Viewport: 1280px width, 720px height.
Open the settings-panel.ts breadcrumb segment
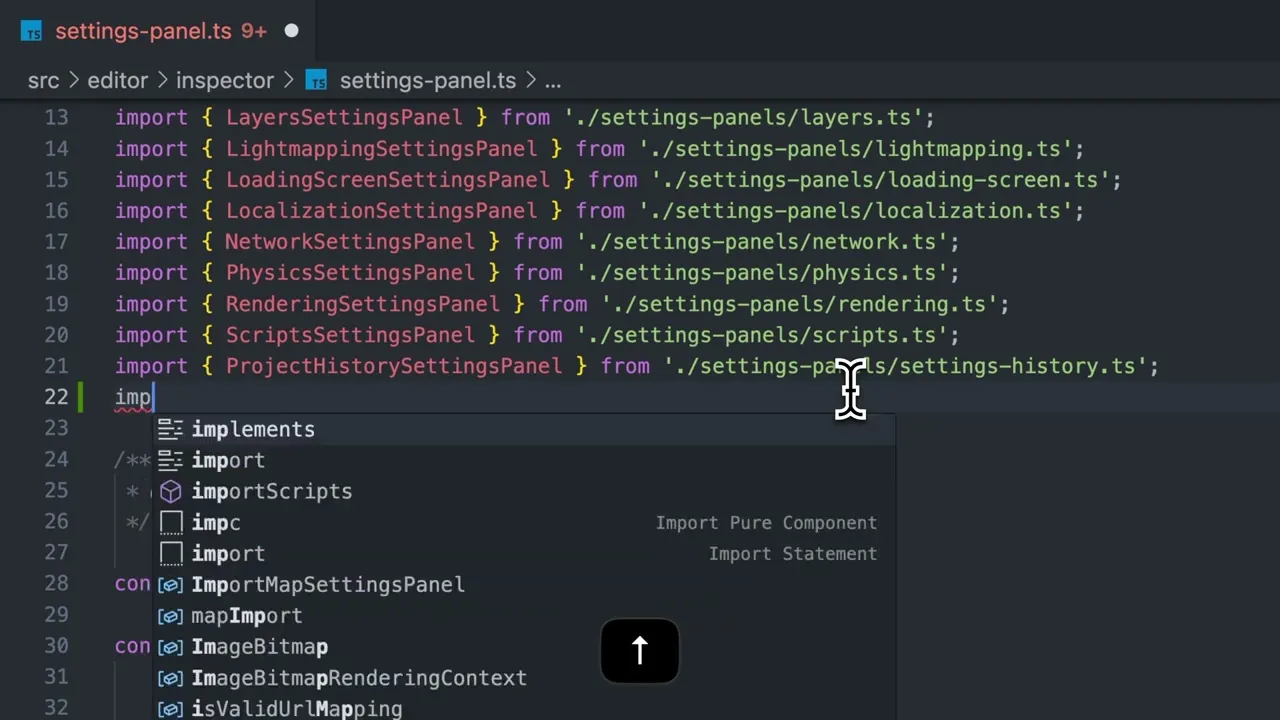coord(428,81)
